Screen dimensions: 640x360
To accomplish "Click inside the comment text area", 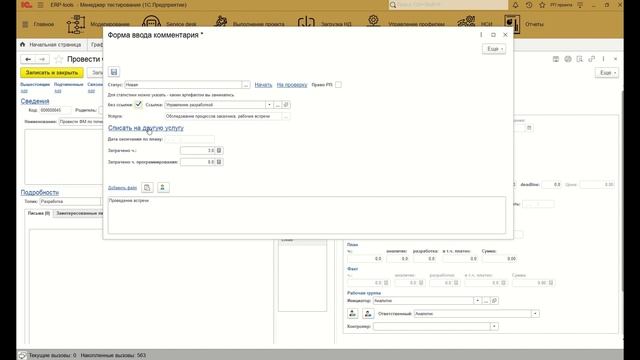I will pos(307,215).
